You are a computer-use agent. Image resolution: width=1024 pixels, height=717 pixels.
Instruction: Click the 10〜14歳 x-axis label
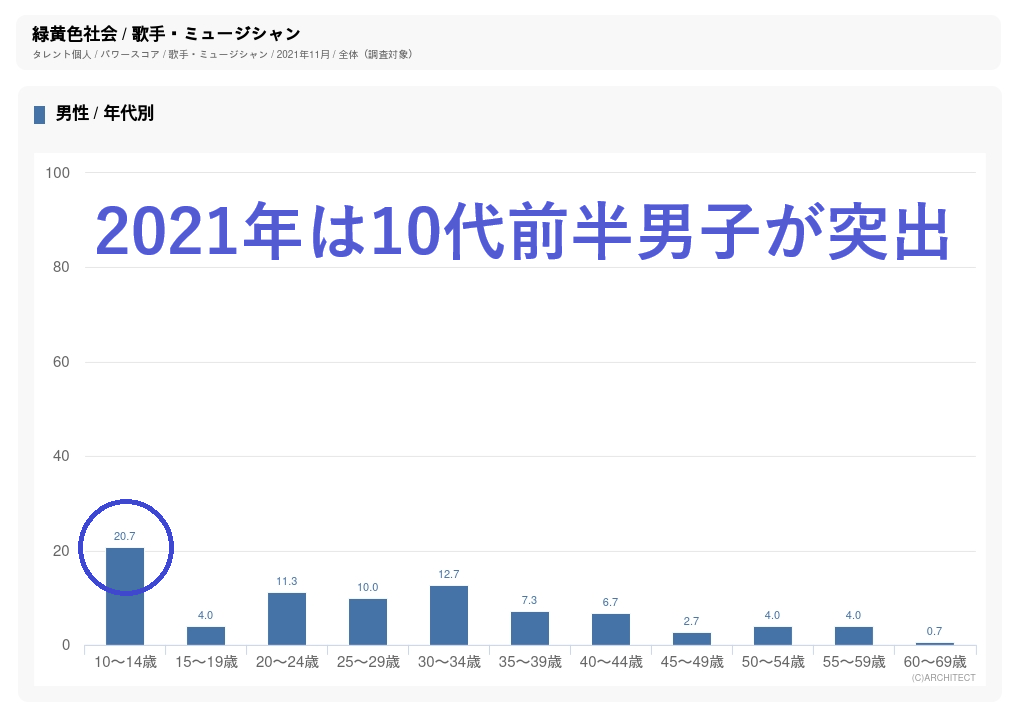tap(125, 662)
